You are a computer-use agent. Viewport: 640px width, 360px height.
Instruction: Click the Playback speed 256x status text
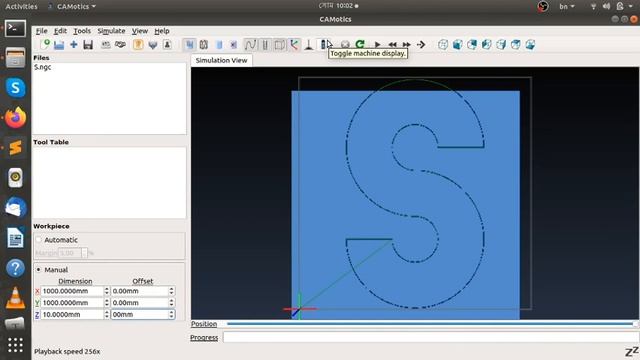tap(67, 351)
